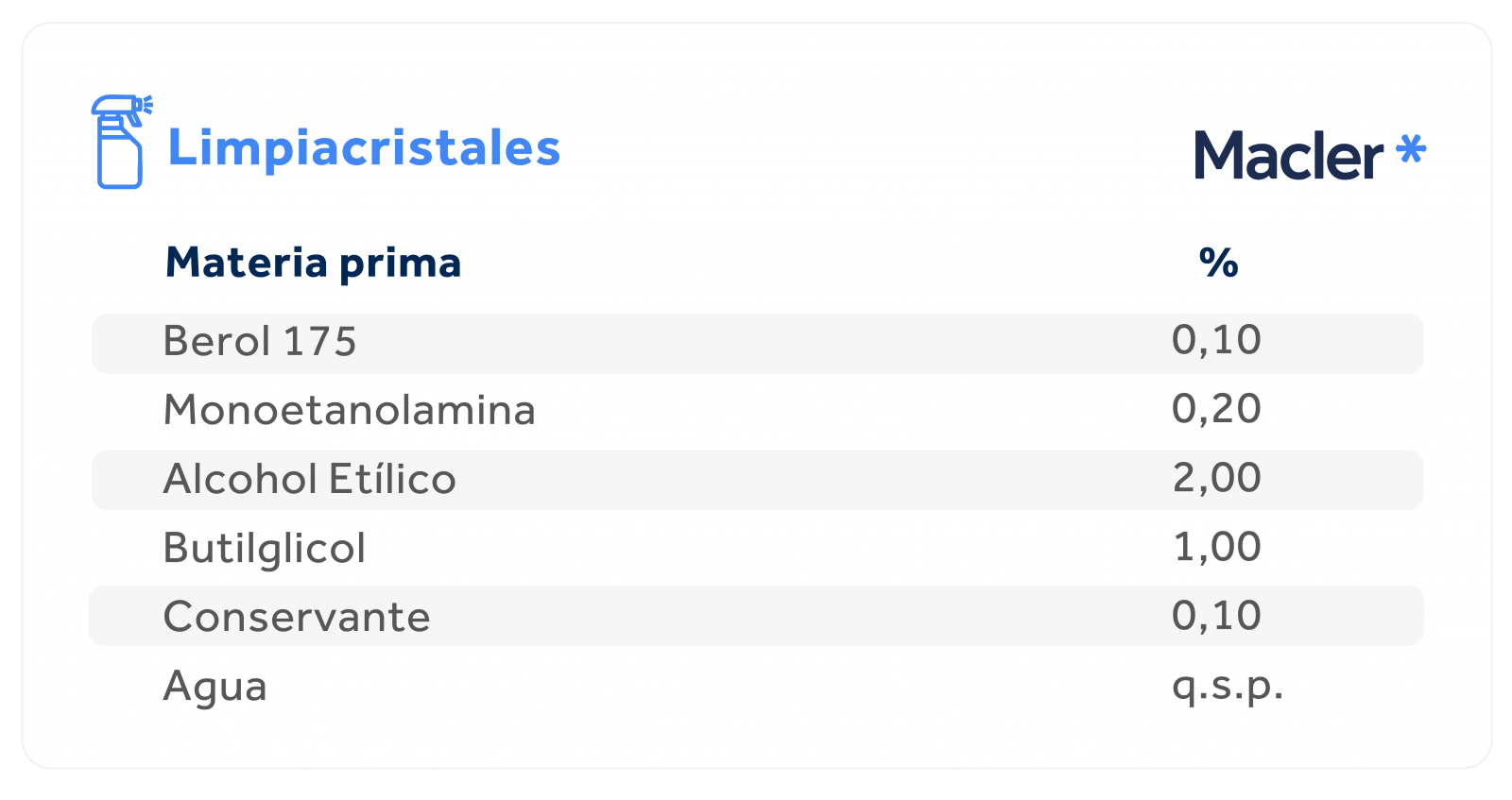
Task: Click the 2,00 percentage value
Action: pos(1216,478)
